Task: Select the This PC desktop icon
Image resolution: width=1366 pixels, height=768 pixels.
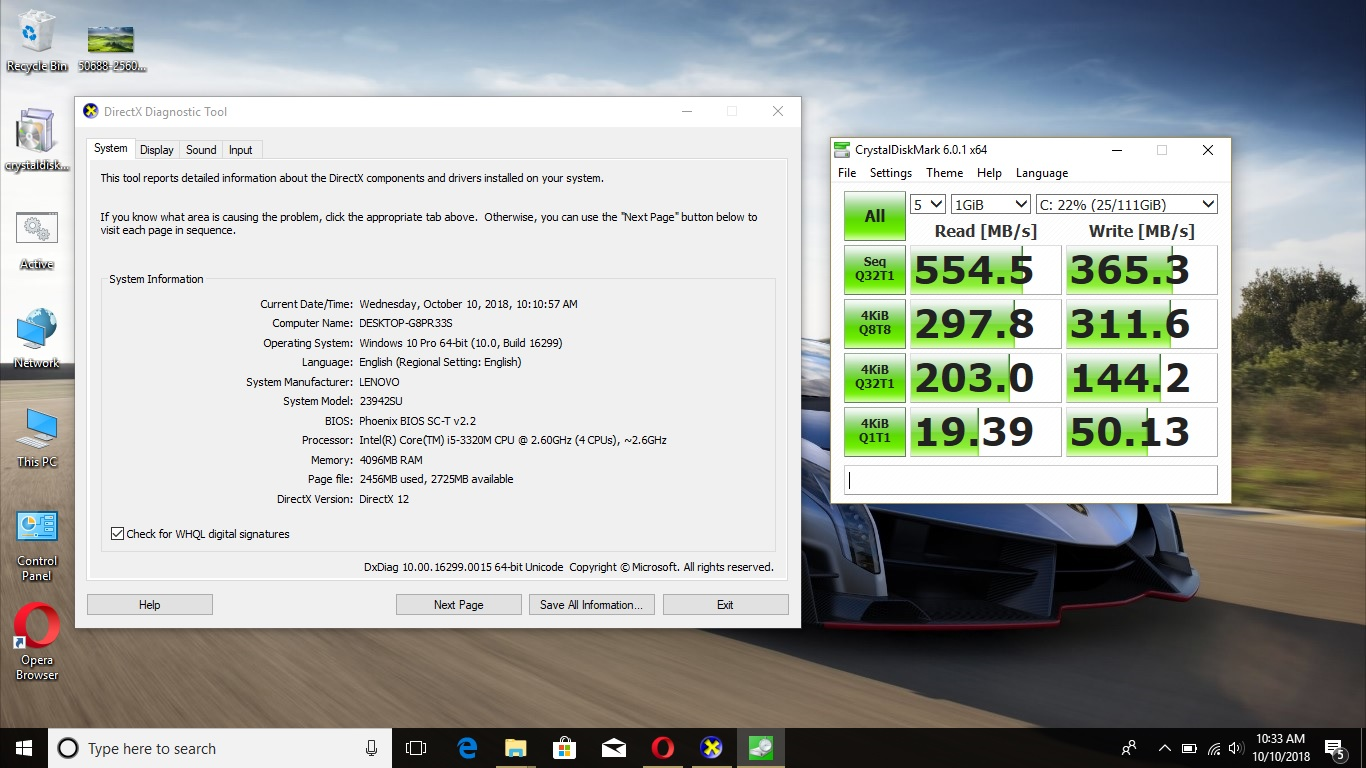Action: click(x=37, y=439)
